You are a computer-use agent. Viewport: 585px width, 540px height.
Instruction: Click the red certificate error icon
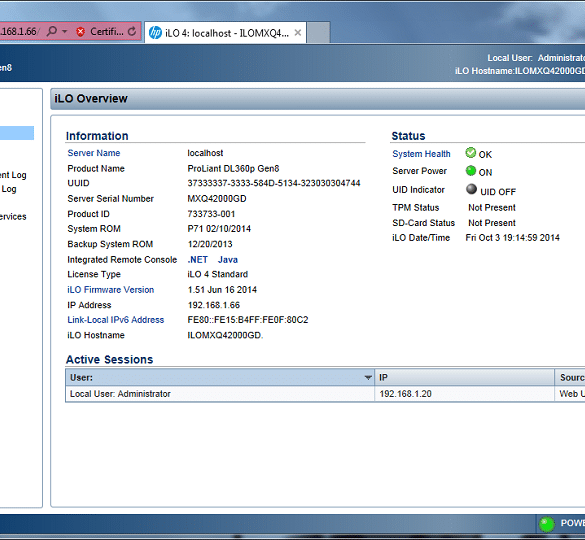coord(80,32)
